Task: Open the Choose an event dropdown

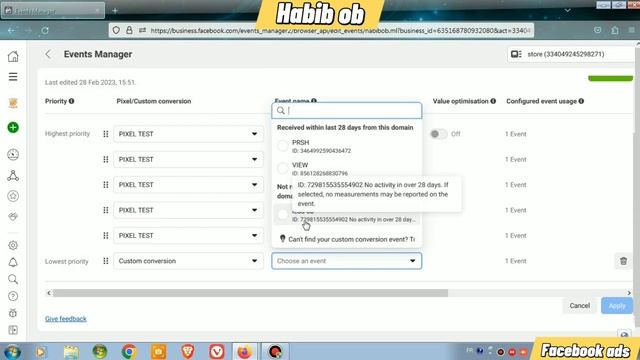Action: 347,261
